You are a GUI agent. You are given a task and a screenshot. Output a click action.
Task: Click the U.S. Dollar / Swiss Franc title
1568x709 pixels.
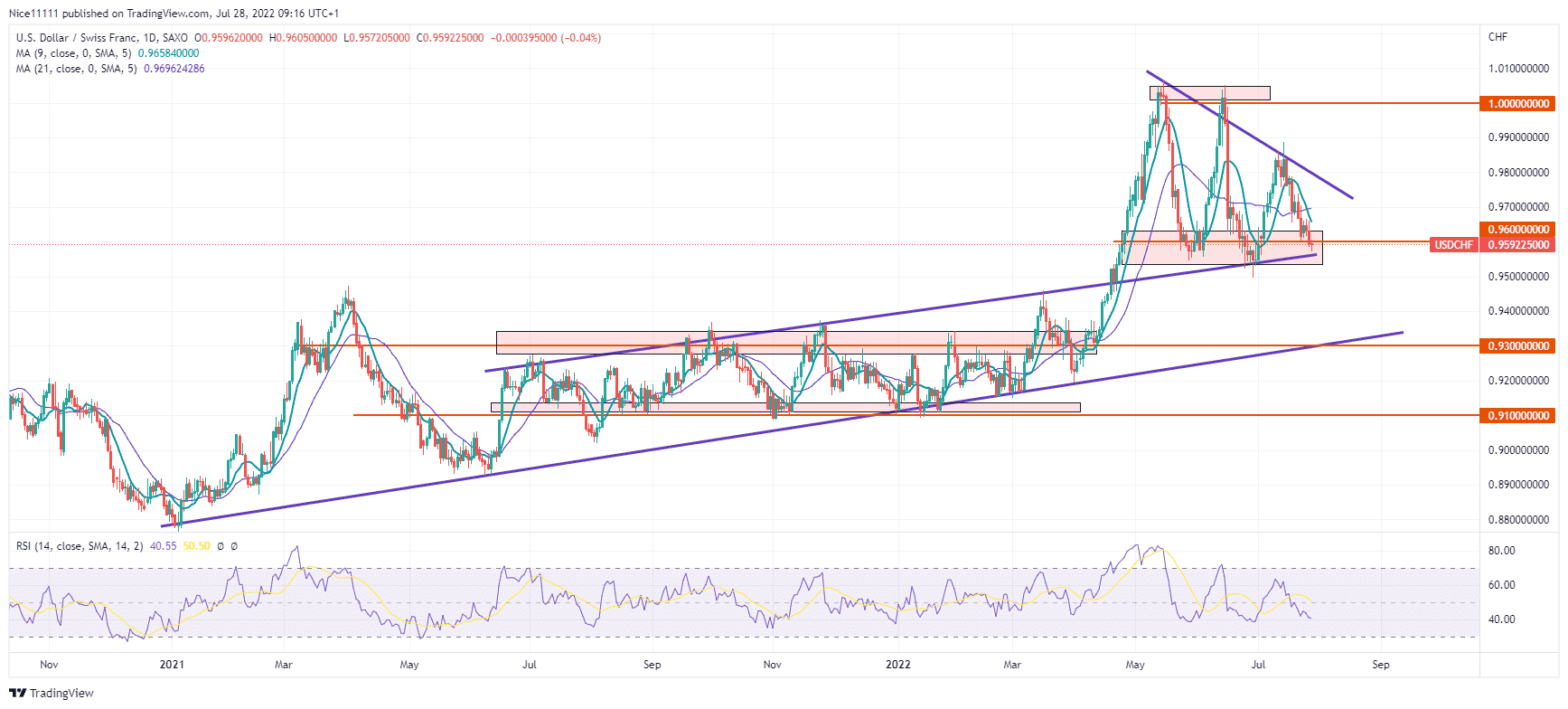tap(77, 38)
